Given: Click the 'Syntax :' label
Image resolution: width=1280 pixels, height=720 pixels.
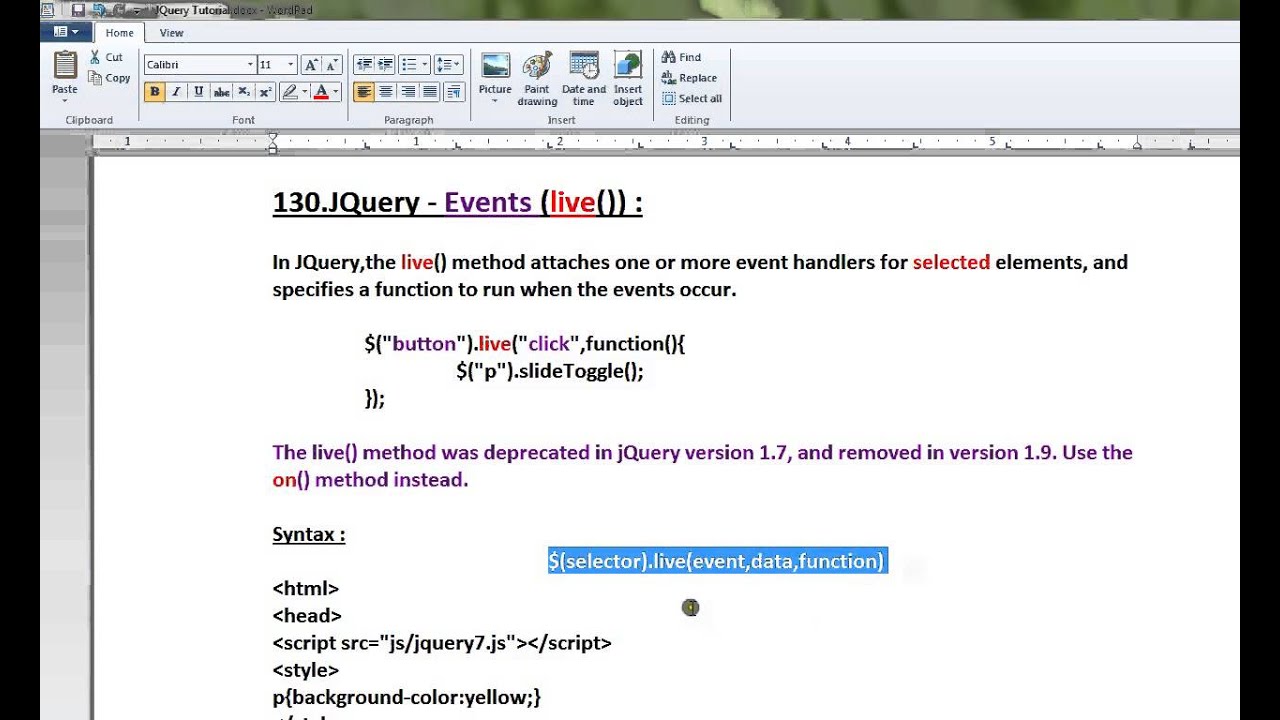Looking at the screenshot, I should pyautogui.click(x=309, y=534).
